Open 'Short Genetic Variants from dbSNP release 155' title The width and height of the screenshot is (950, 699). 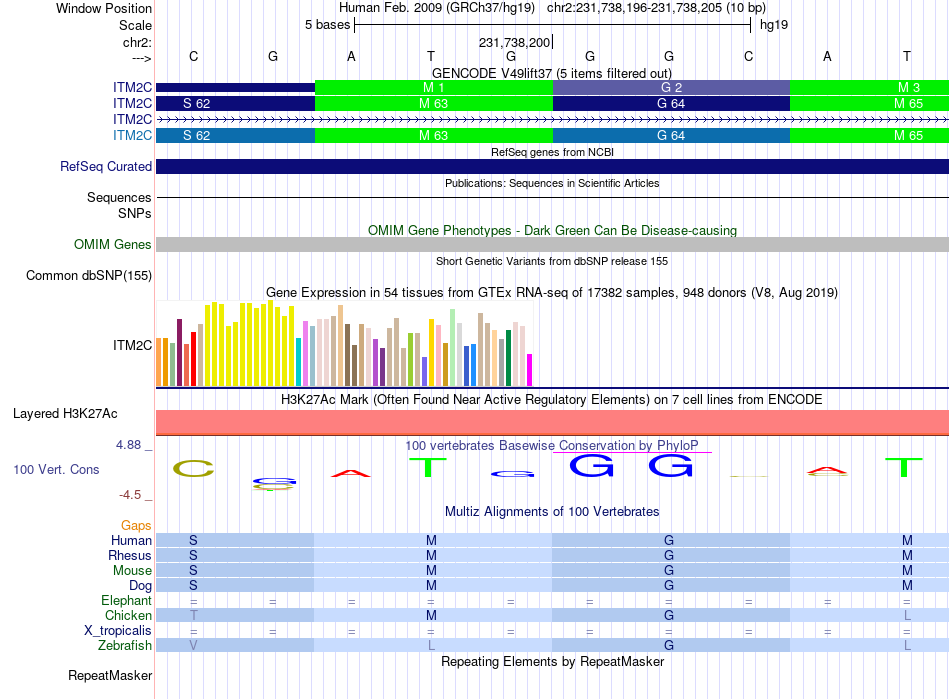[x=552, y=261]
